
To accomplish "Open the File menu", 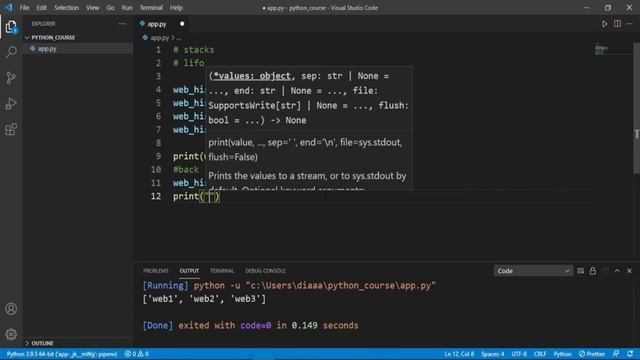I will (x=24, y=8).
